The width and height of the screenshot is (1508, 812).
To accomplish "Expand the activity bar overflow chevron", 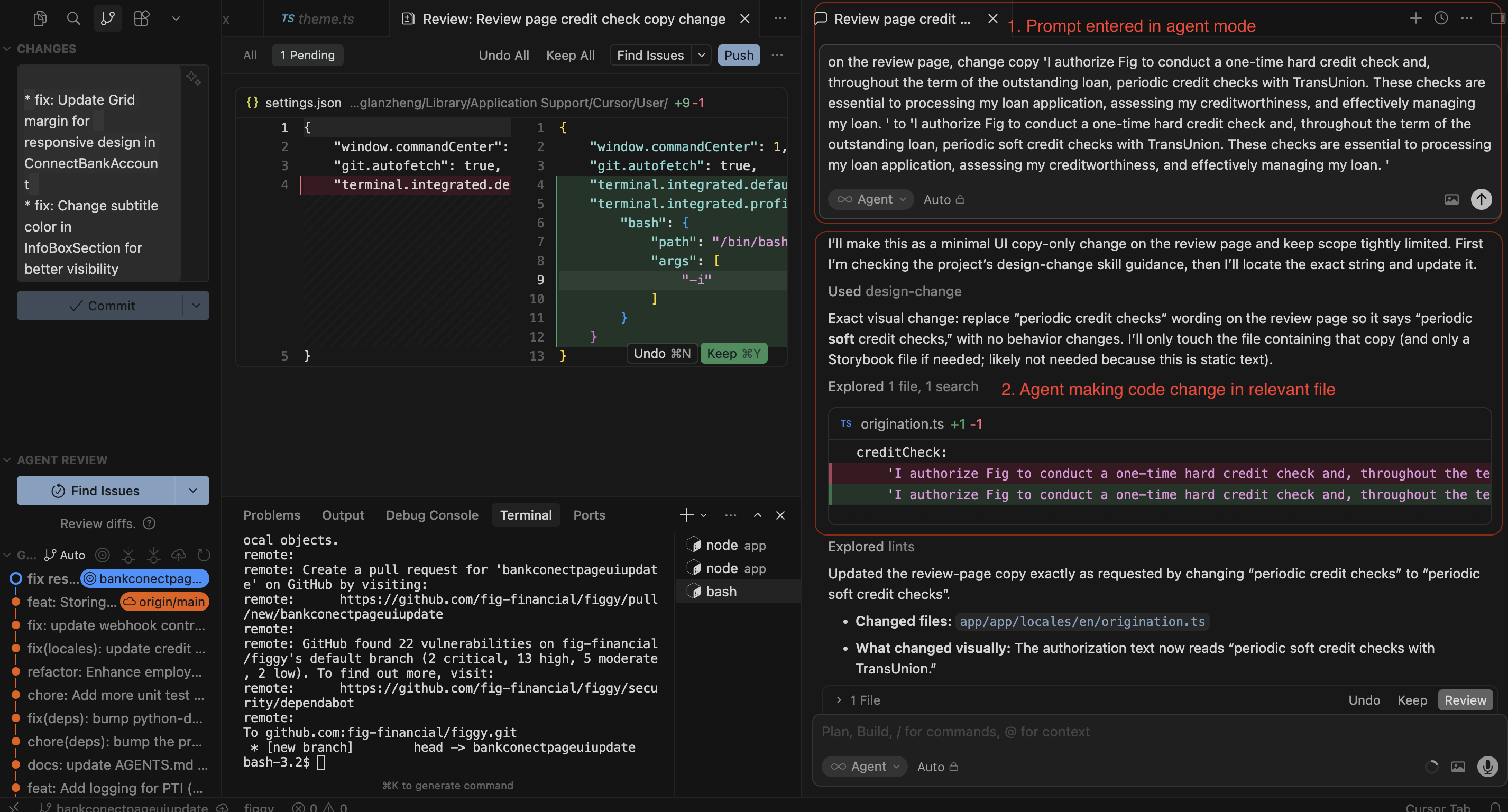I will tap(176, 18).
